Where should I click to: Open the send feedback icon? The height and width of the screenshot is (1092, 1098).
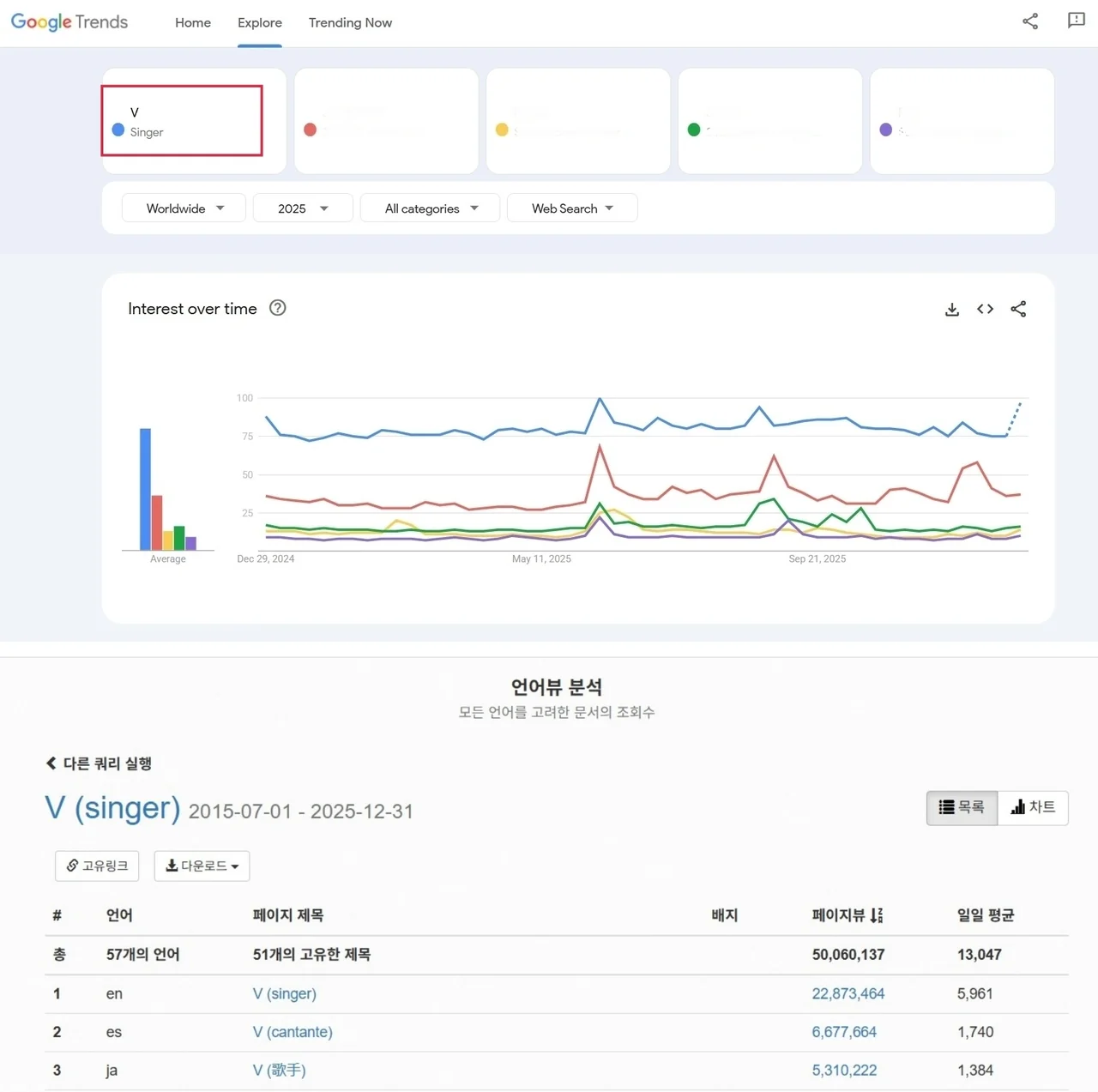1076,21
